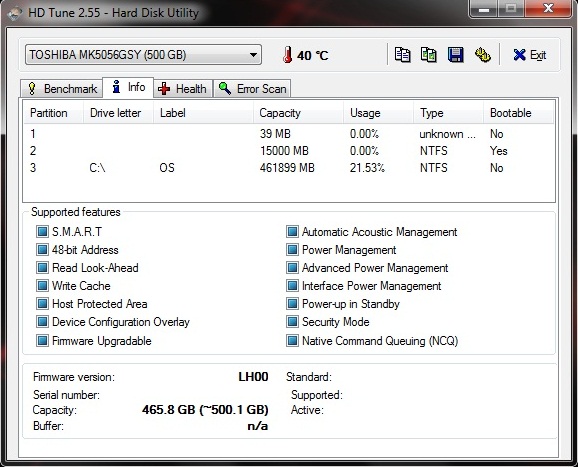Click the red cross Health tab icon
The height and width of the screenshot is (467, 578).
[x=164, y=89]
